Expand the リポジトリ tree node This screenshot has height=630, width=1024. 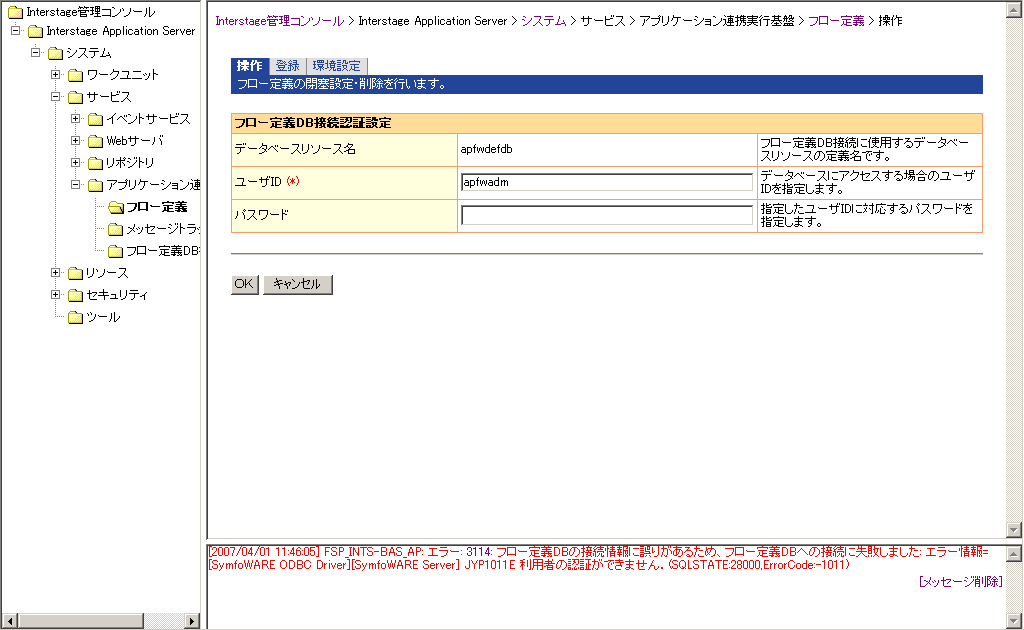click(x=76, y=162)
